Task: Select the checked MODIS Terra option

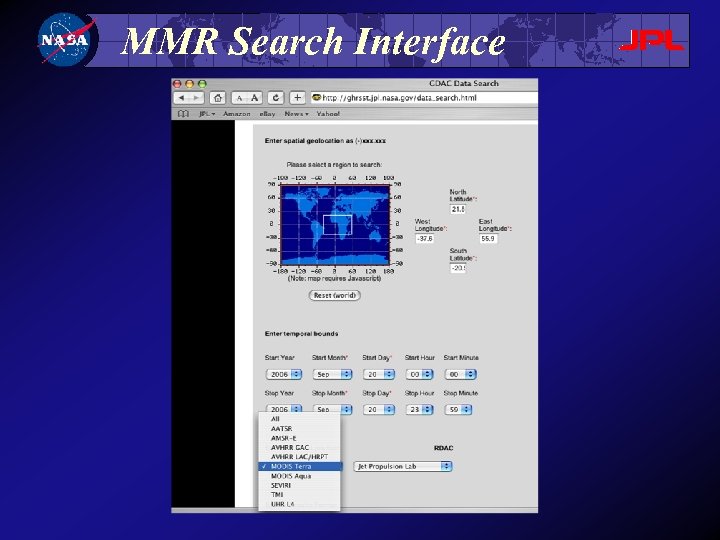Action: (x=300, y=467)
